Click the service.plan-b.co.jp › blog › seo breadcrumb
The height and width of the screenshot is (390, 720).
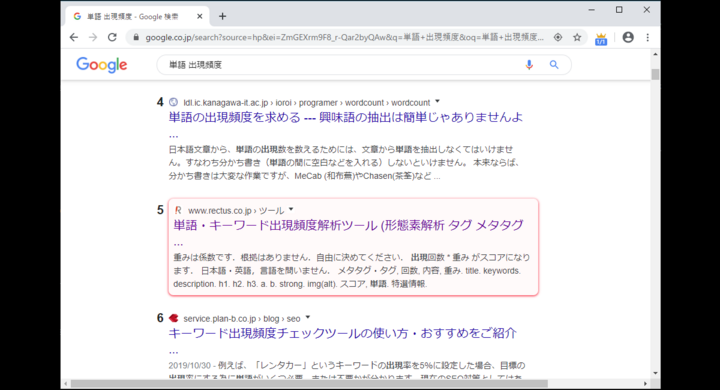(x=242, y=319)
